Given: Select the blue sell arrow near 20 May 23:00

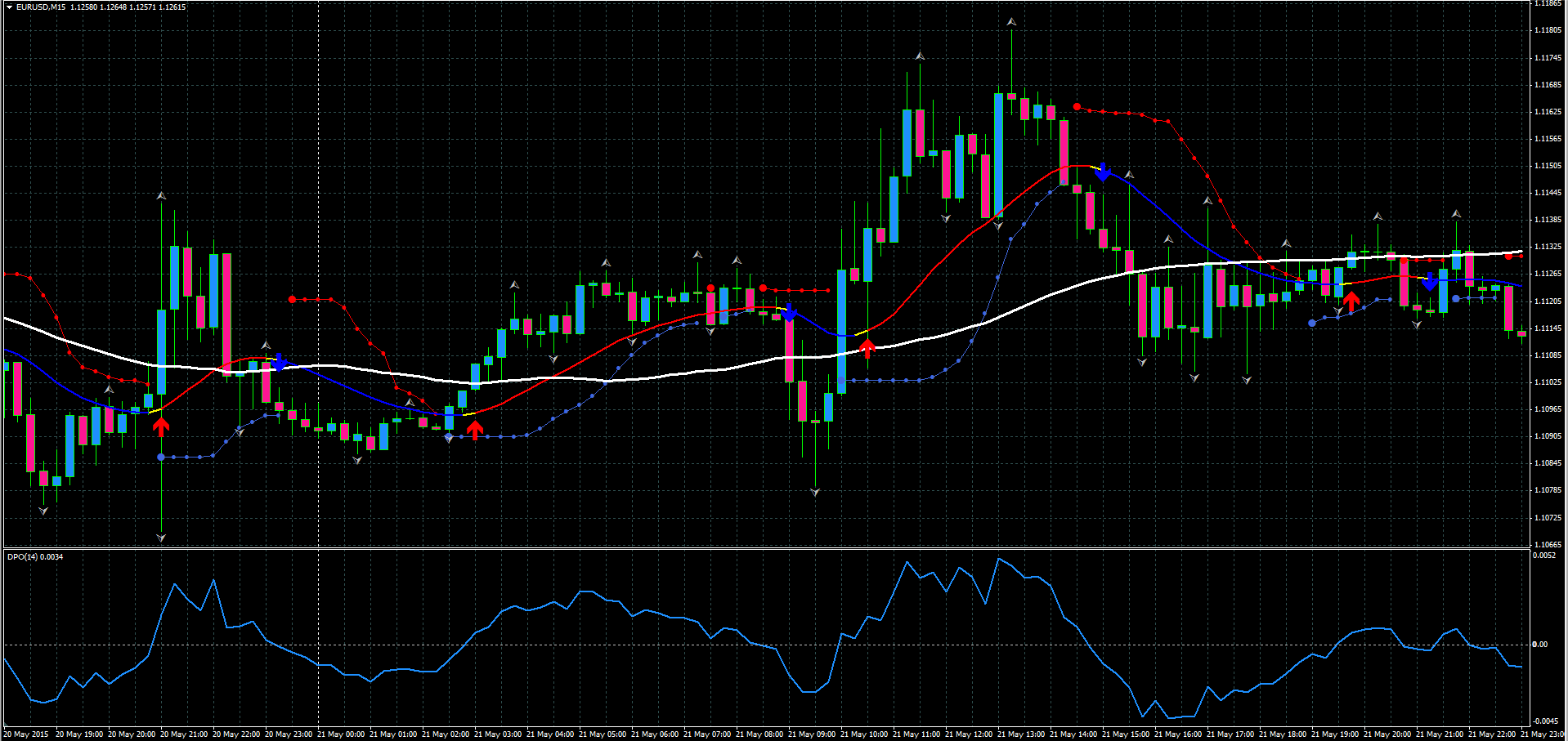Looking at the screenshot, I should 280,363.
